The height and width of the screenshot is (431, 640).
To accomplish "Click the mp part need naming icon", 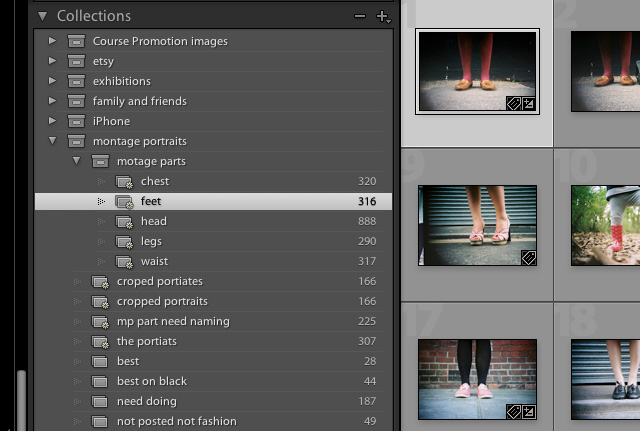I will tap(100, 322).
